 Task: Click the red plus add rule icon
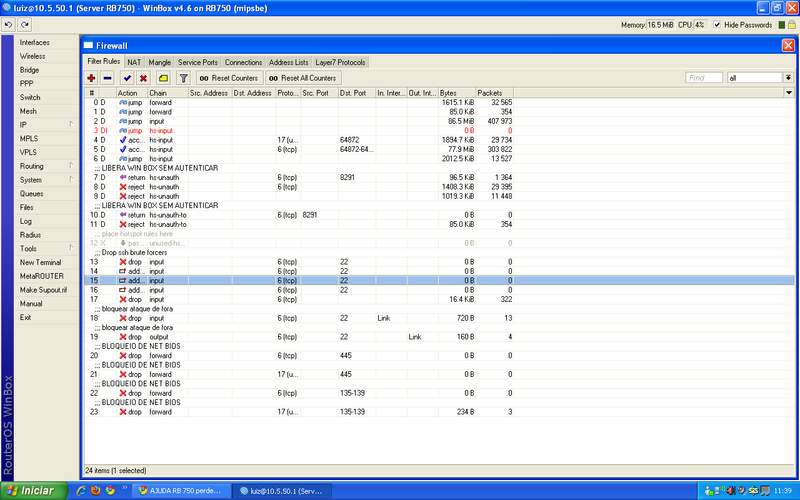click(91, 77)
